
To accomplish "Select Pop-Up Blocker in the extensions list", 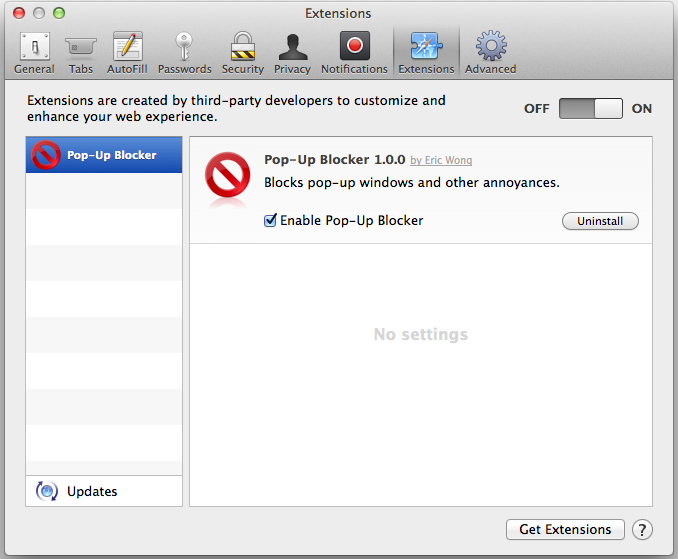I will coord(104,155).
